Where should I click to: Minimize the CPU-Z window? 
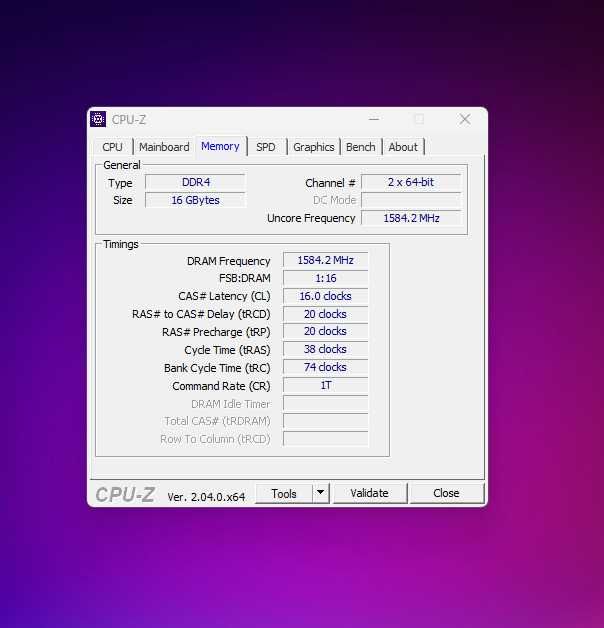[x=374, y=119]
